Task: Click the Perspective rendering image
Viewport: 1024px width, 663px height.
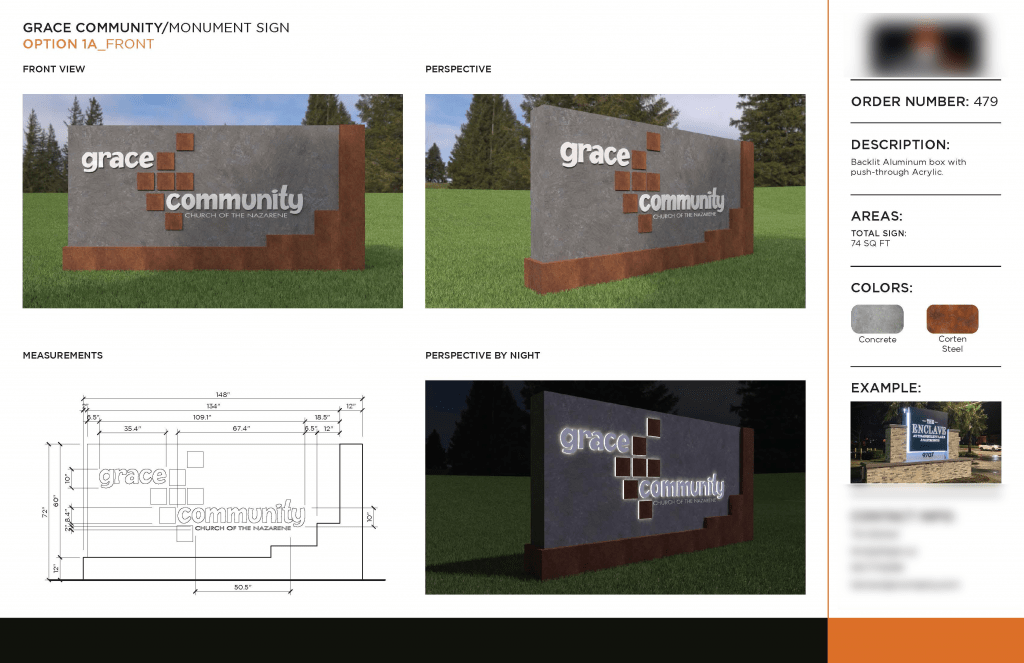Action: [615, 200]
